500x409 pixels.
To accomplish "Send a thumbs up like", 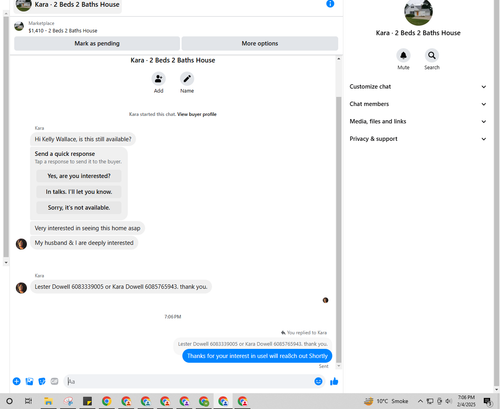I will click(x=334, y=381).
